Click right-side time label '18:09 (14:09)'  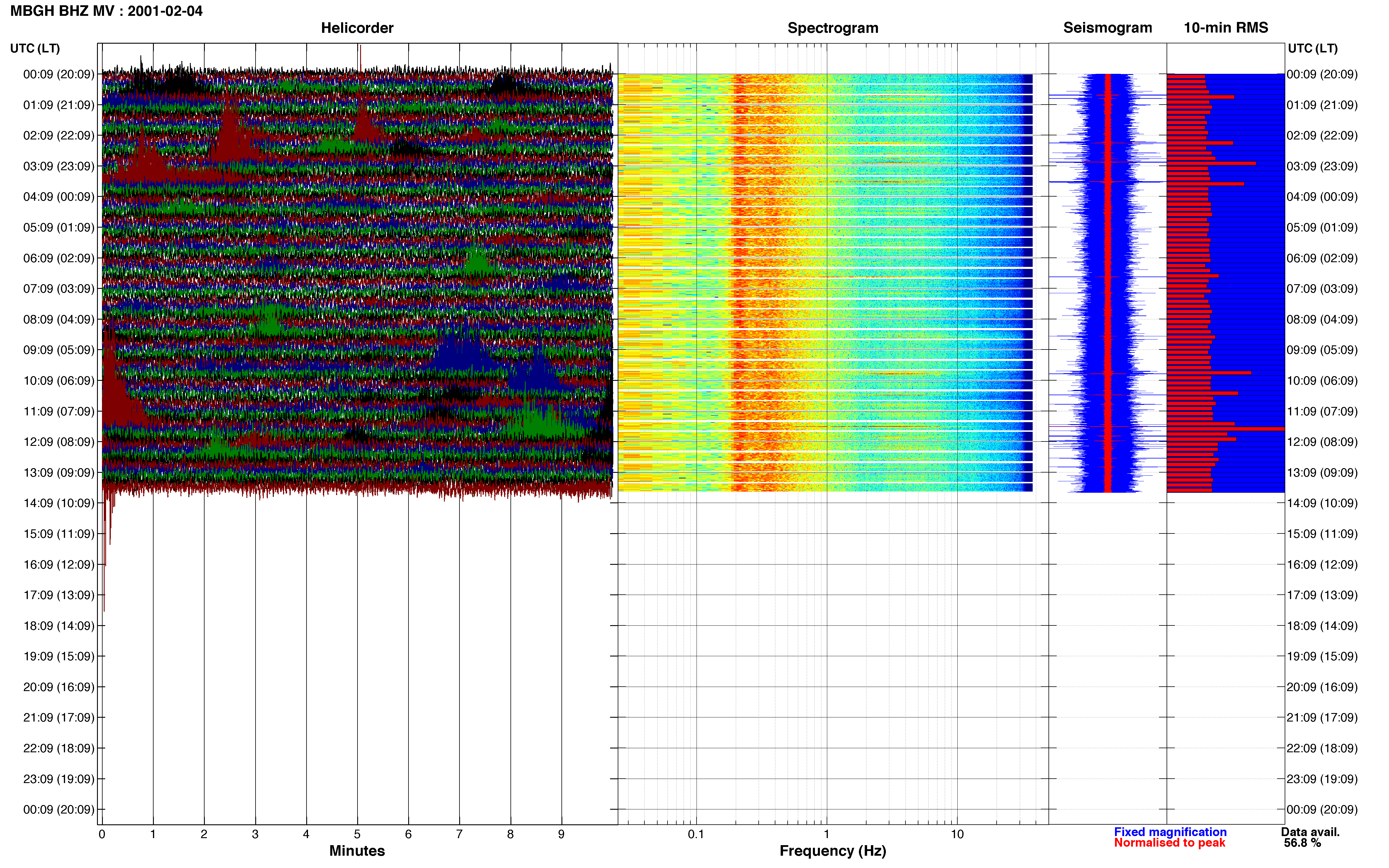[x=1322, y=626]
